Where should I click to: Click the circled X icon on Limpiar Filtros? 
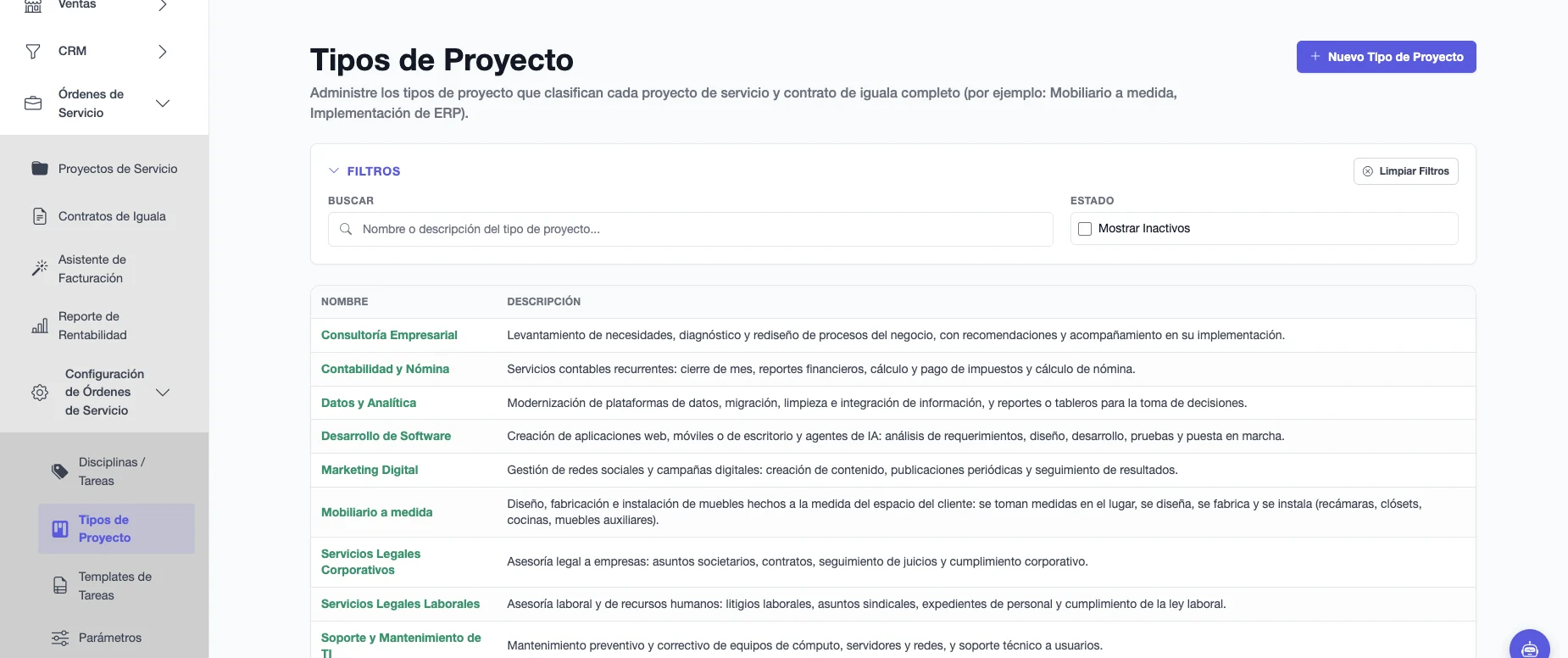1367,171
